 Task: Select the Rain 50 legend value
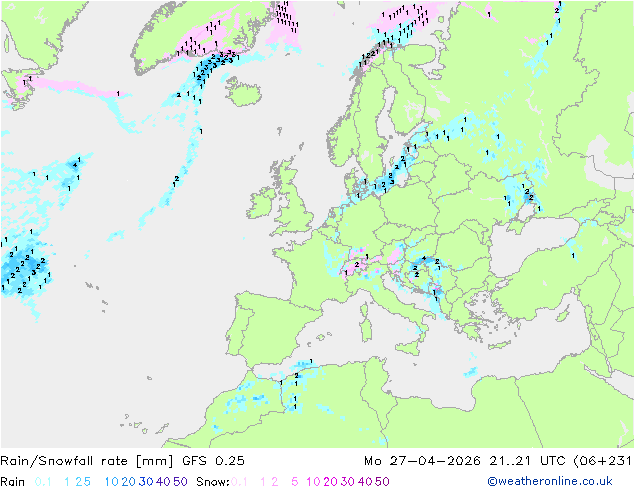[180, 482]
